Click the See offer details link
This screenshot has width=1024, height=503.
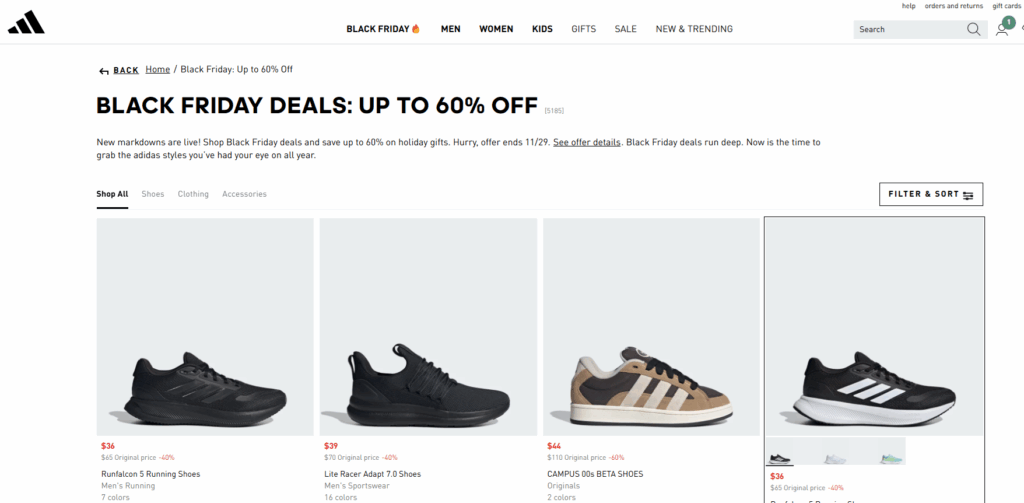[x=587, y=142]
